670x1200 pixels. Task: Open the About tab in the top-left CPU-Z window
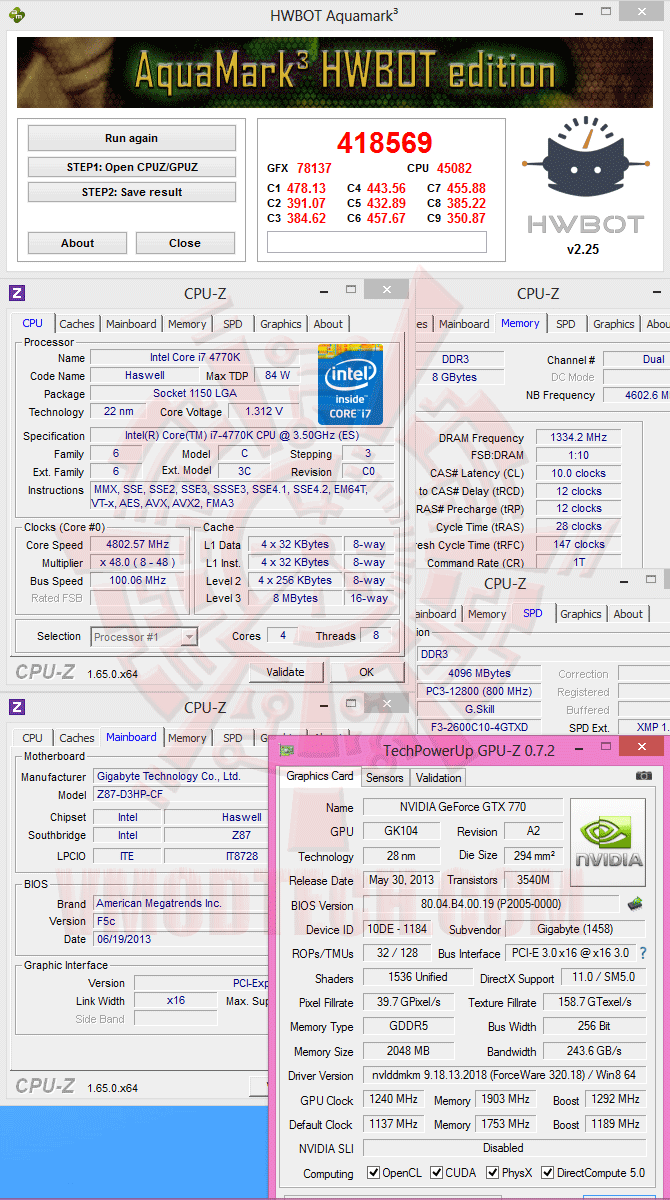point(328,324)
